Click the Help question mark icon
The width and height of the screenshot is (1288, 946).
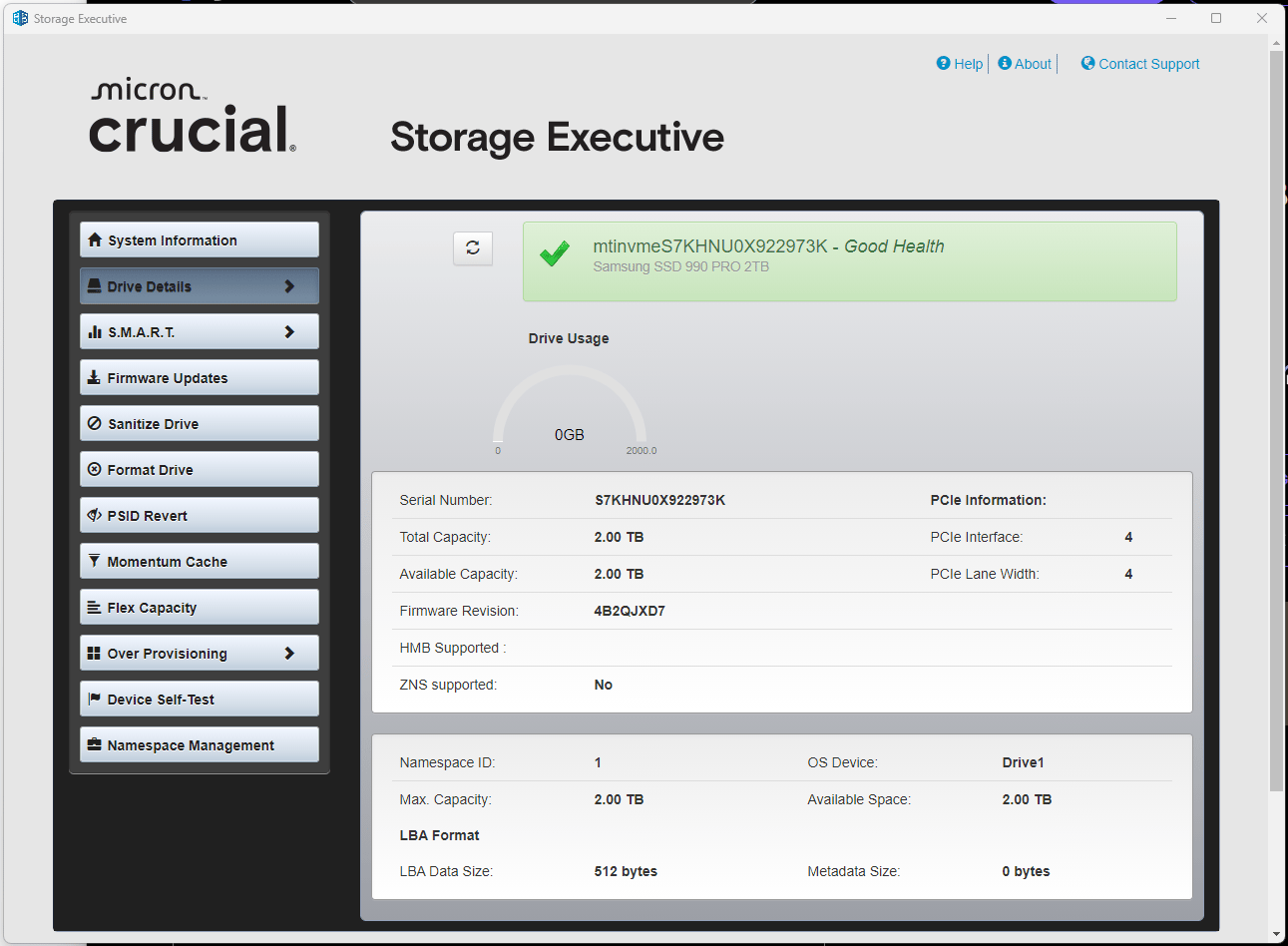(x=944, y=63)
